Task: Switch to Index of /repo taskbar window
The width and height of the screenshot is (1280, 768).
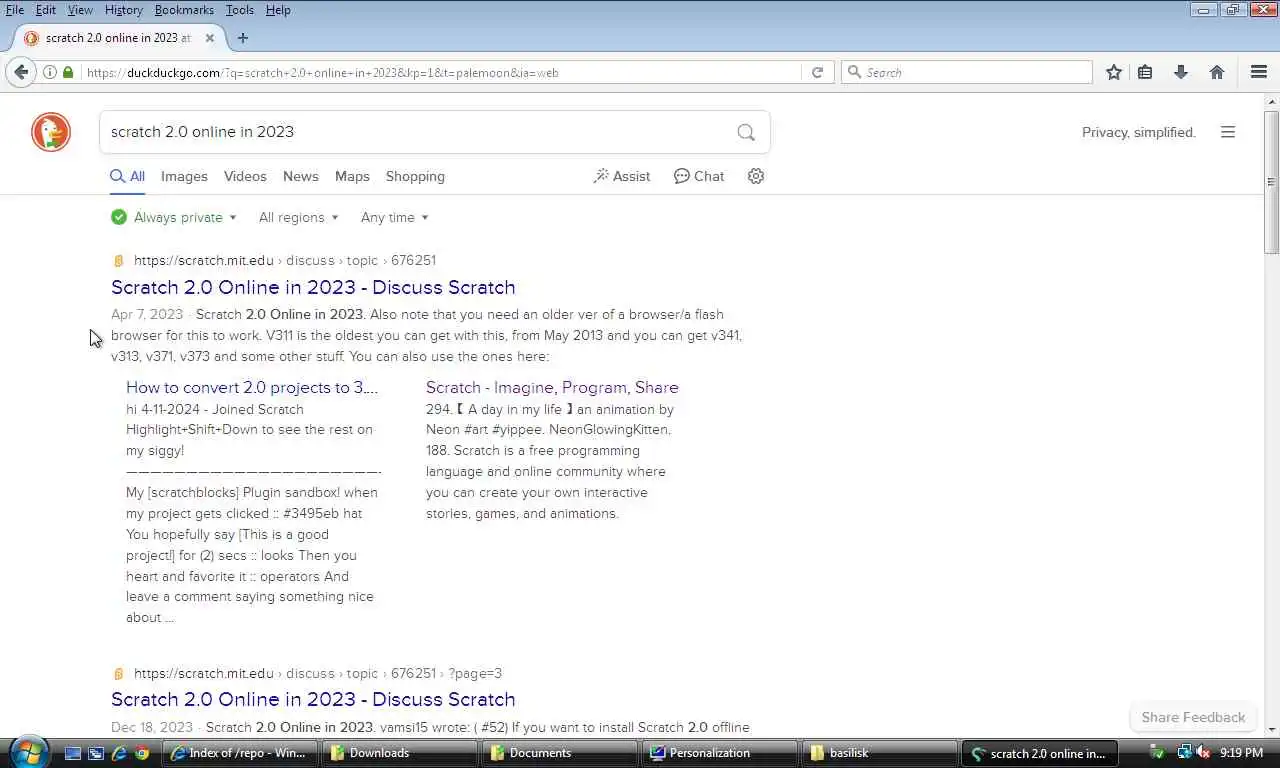Action: (240, 753)
